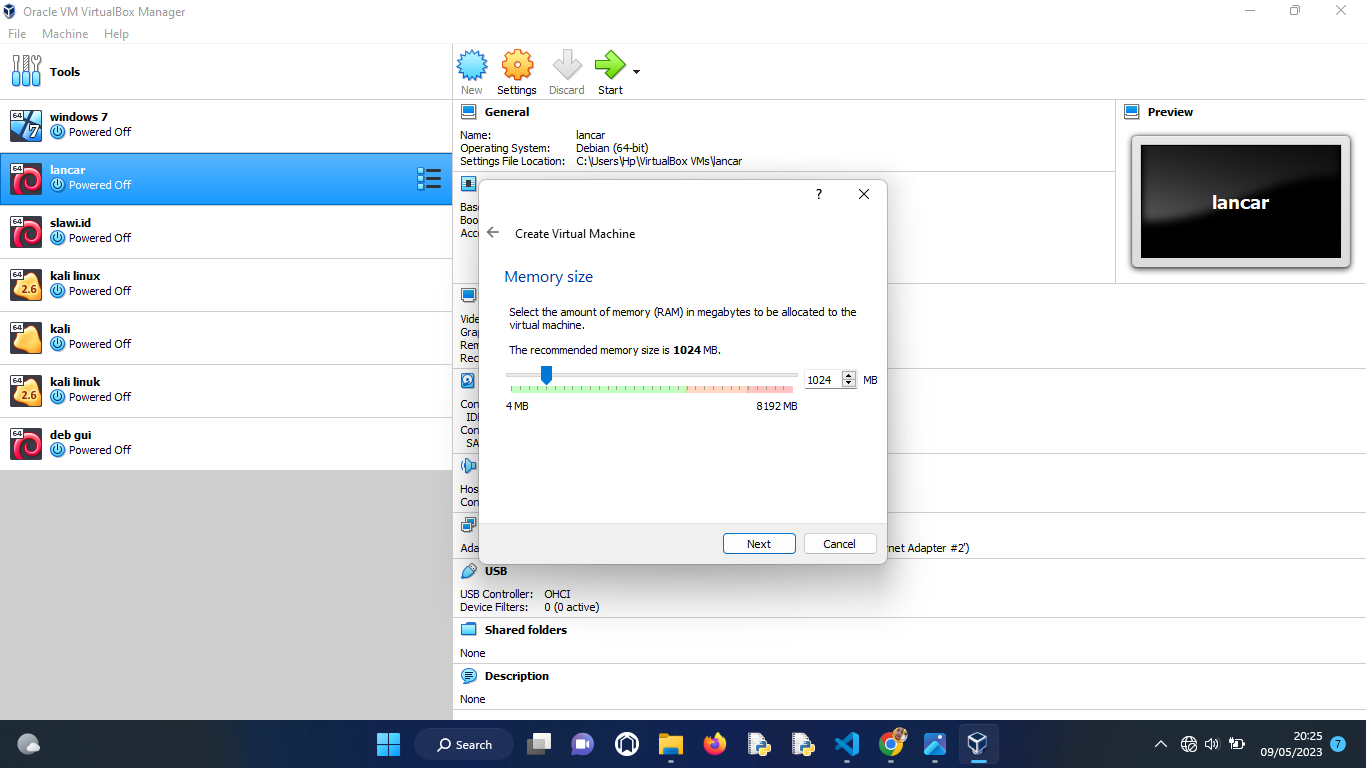Click the Storage section disk icon
The width and height of the screenshot is (1366, 768).
coord(468,381)
